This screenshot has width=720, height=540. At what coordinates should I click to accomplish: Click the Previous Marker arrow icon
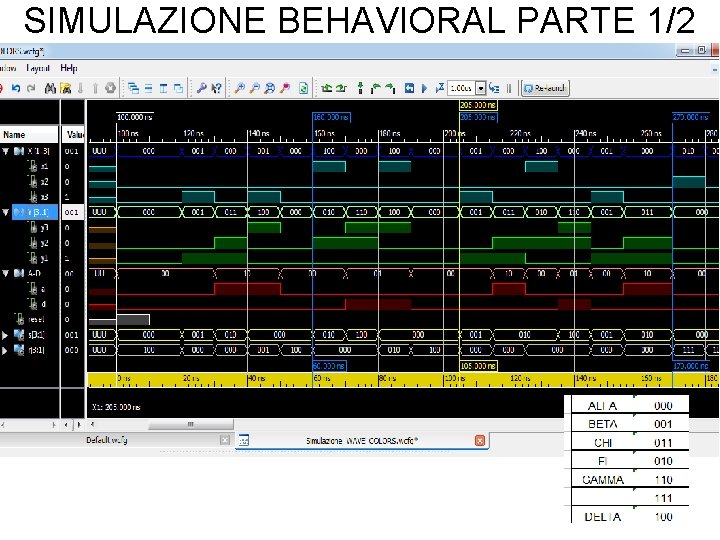point(376,88)
